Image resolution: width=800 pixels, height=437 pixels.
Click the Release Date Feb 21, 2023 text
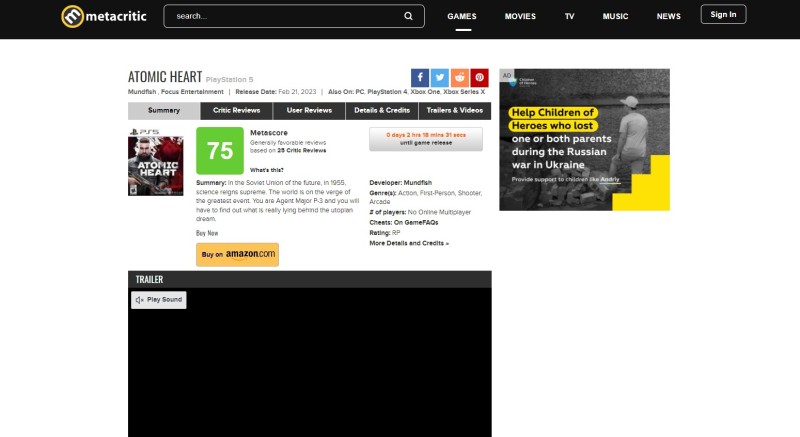[276, 92]
